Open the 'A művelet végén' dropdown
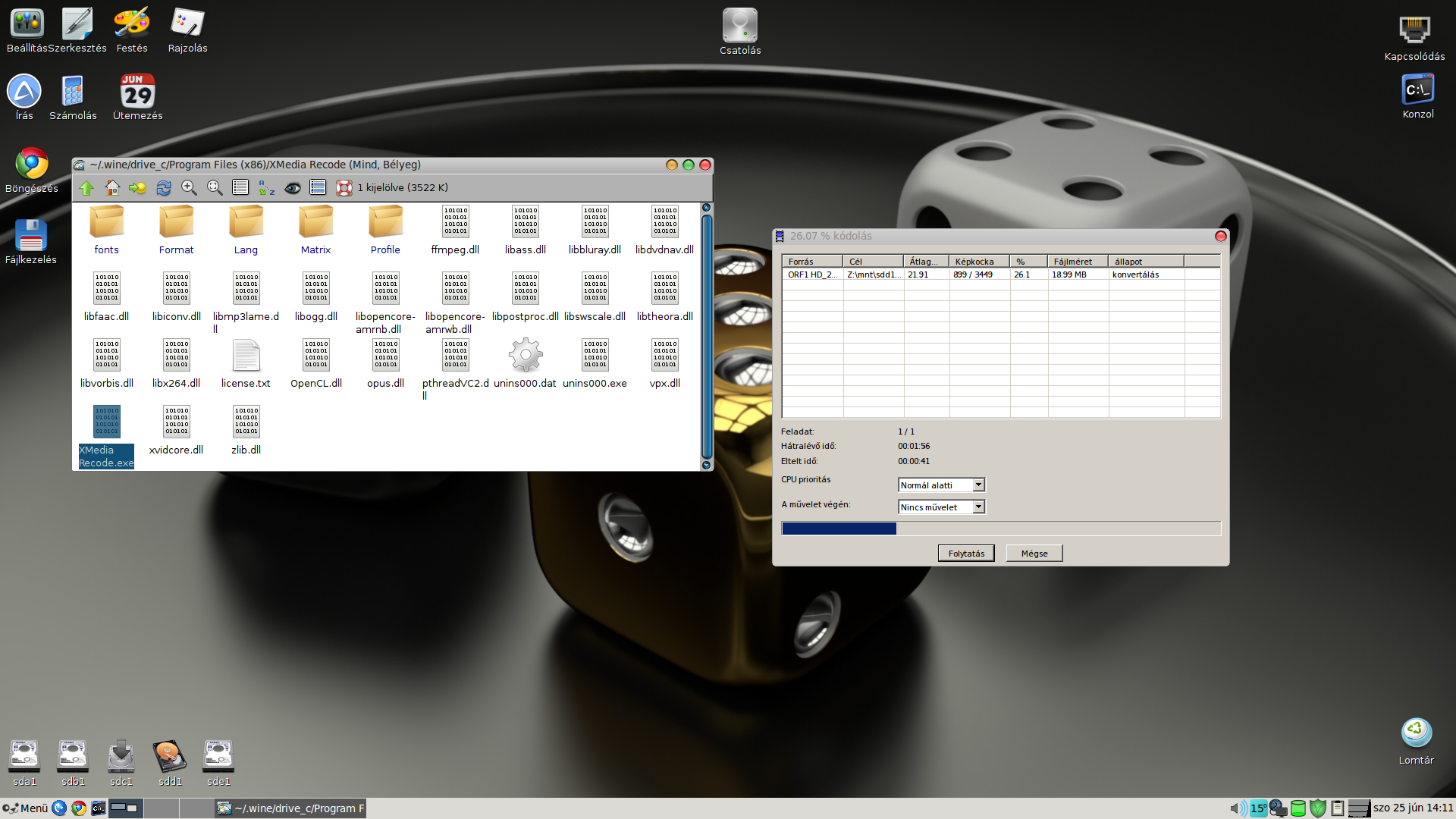The image size is (1456, 819). pos(941,507)
